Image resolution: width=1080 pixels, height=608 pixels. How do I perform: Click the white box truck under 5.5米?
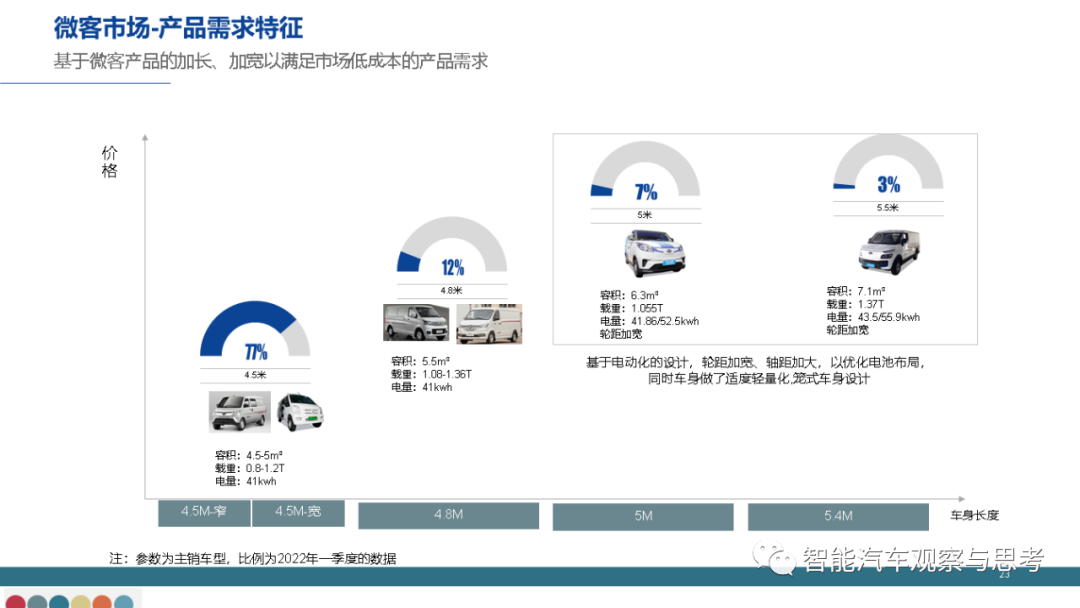[x=890, y=251]
